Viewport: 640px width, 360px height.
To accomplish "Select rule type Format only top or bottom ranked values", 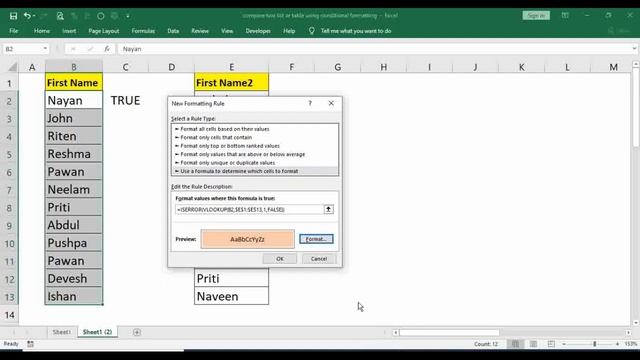I will 255,146.
